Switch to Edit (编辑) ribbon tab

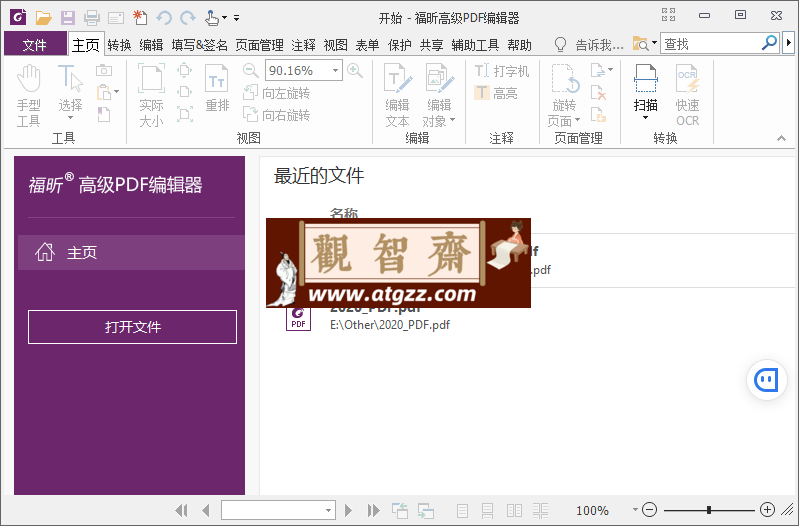151,45
